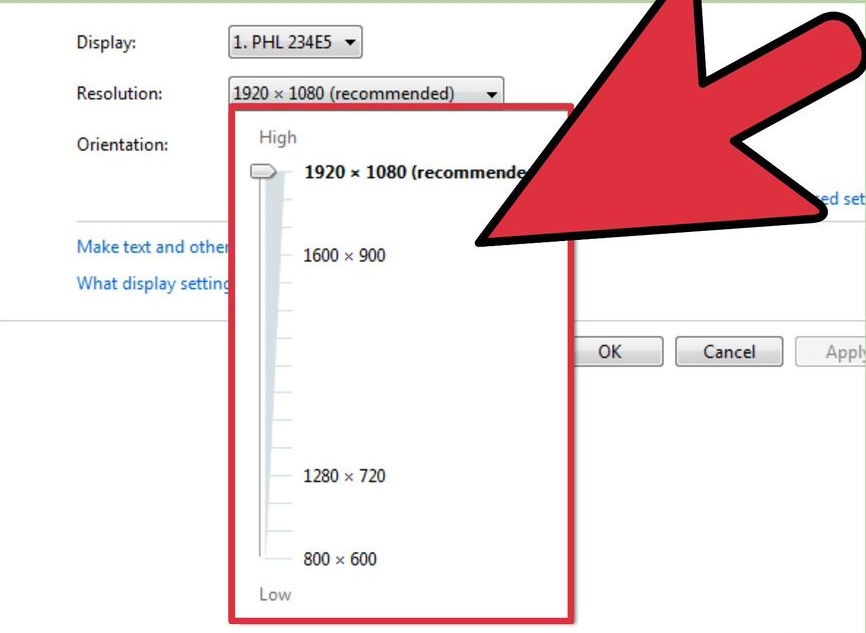Click the resolution slider thumb handle
The image size is (866, 633).
(x=264, y=172)
